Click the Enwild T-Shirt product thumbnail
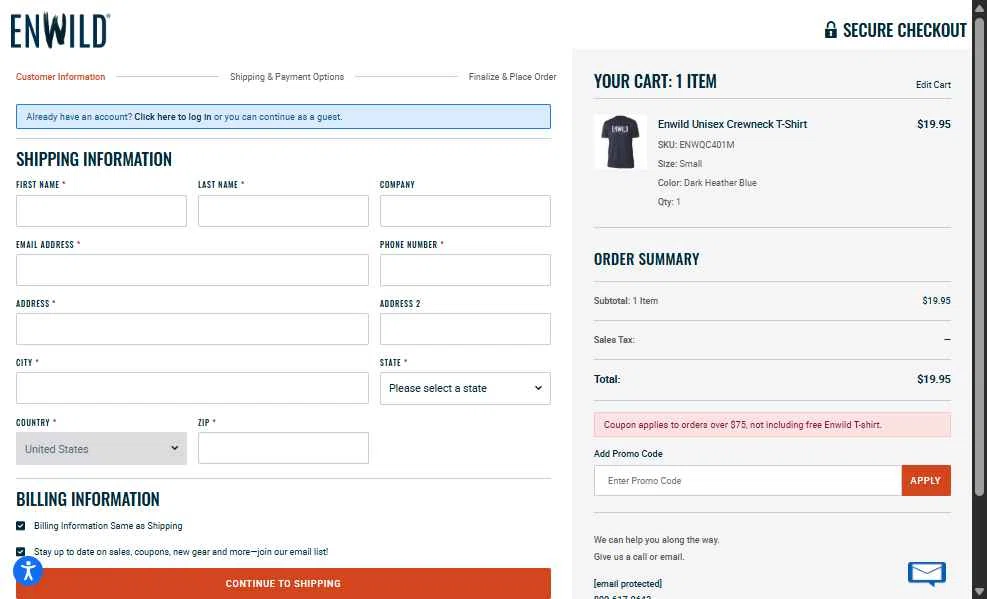 pyautogui.click(x=620, y=142)
